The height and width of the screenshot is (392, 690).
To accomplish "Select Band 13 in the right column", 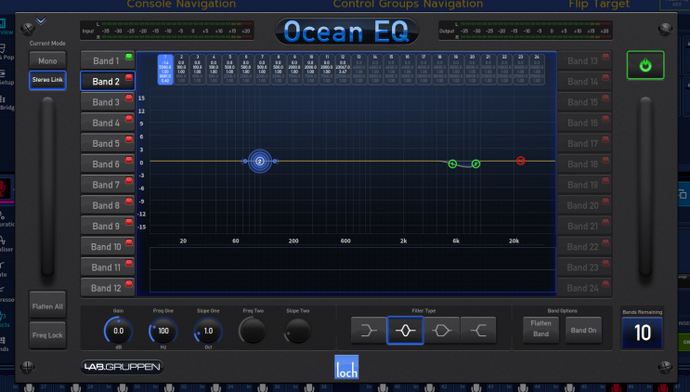I will pyautogui.click(x=584, y=61).
